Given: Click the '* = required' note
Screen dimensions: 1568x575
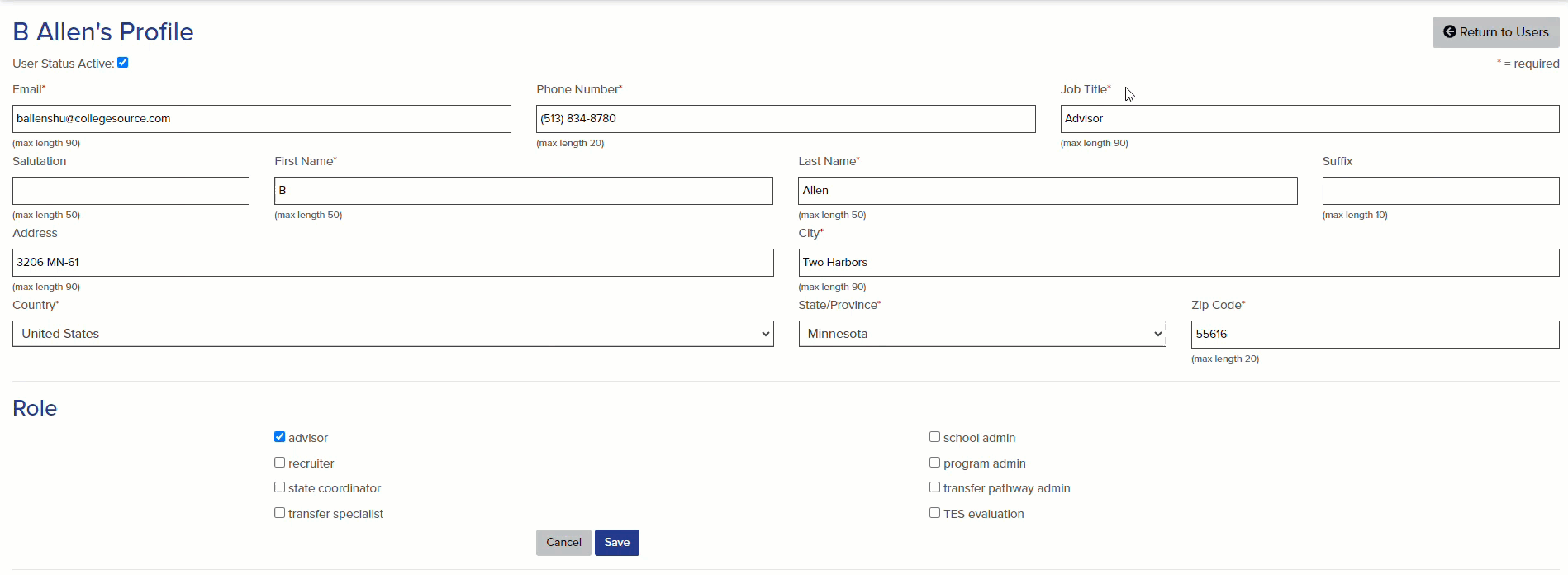Looking at the screenshot, I should 1528,64.
